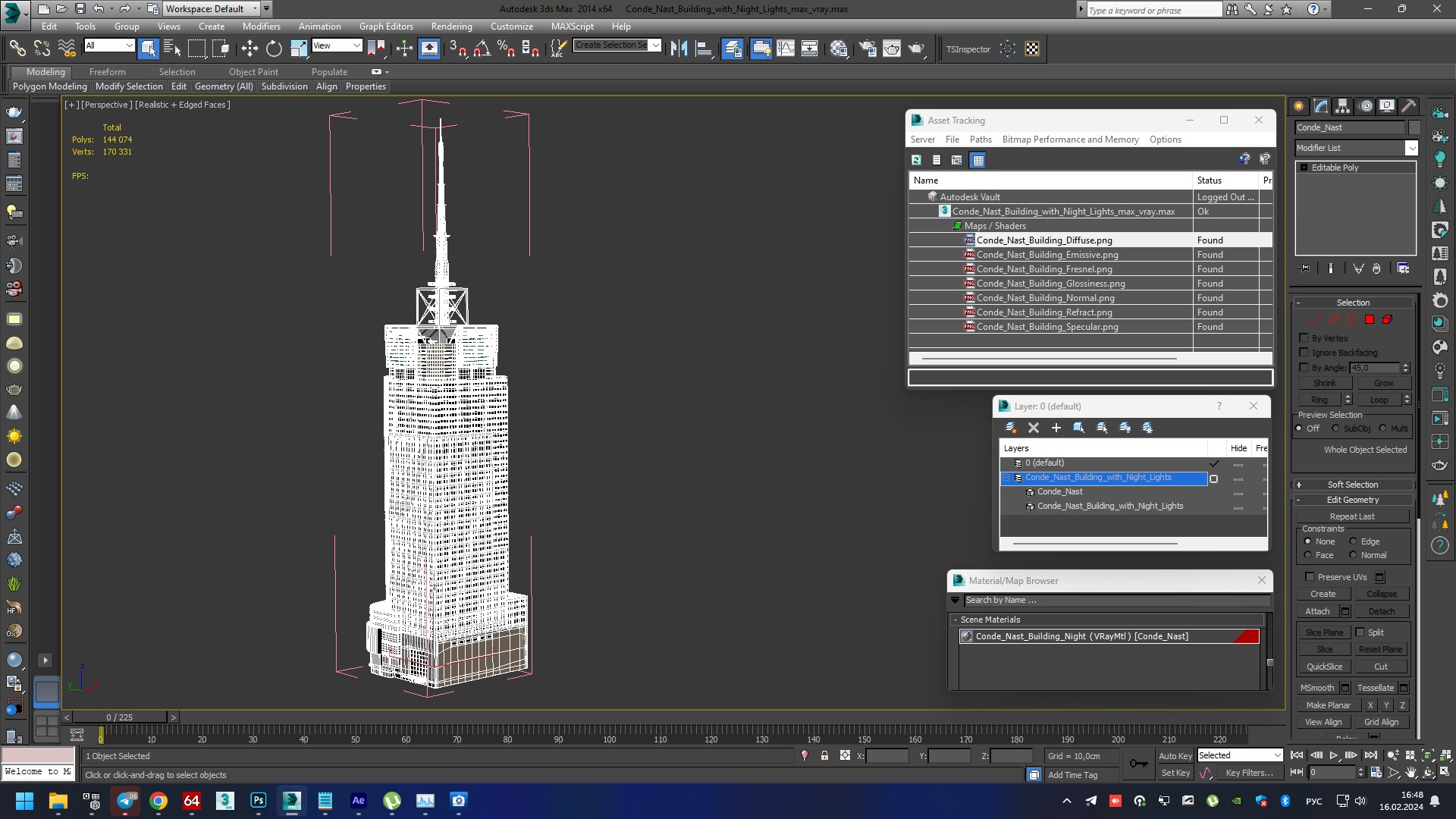Select Conde_Nast_Building_Night material entry
Screen dimensions: 1456x819
click(x=1109, y=636)
